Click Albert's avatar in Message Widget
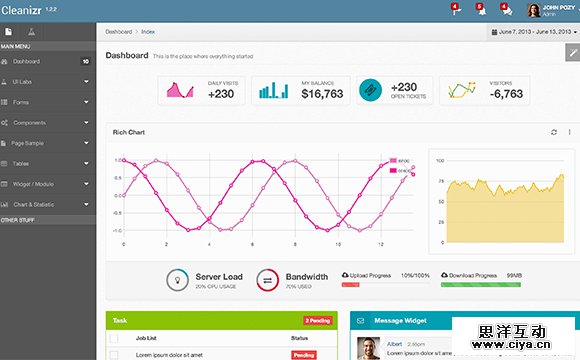The width and height of the screenshot is (580, 360). pyautogui.click(x=368, y=349)
